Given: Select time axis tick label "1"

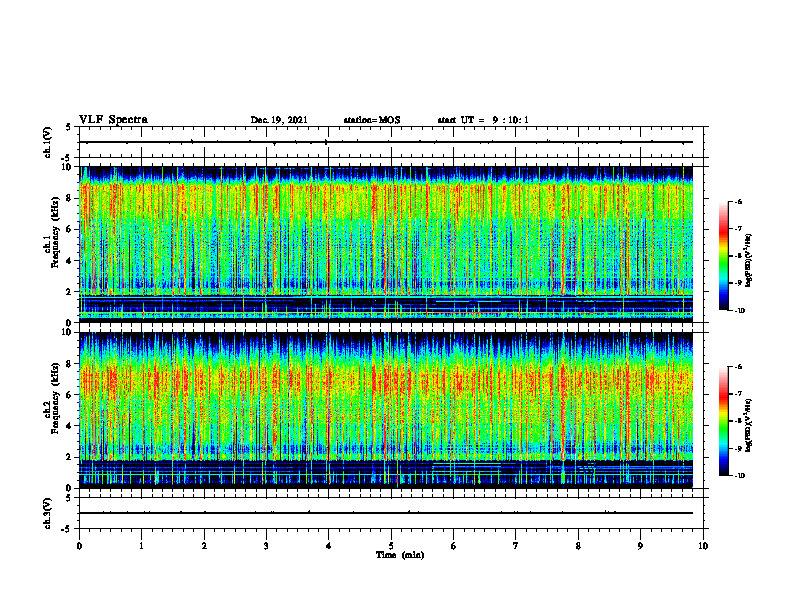Looking at the screenshot, I should pos(141,546).
